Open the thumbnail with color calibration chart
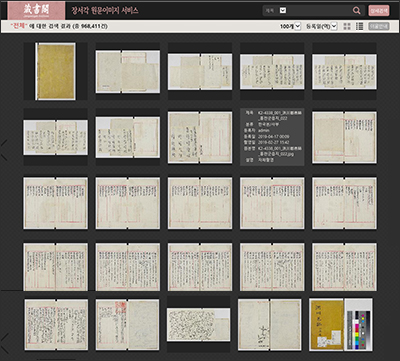This screenshot has height=361, width=400. [x=341, y=325]
